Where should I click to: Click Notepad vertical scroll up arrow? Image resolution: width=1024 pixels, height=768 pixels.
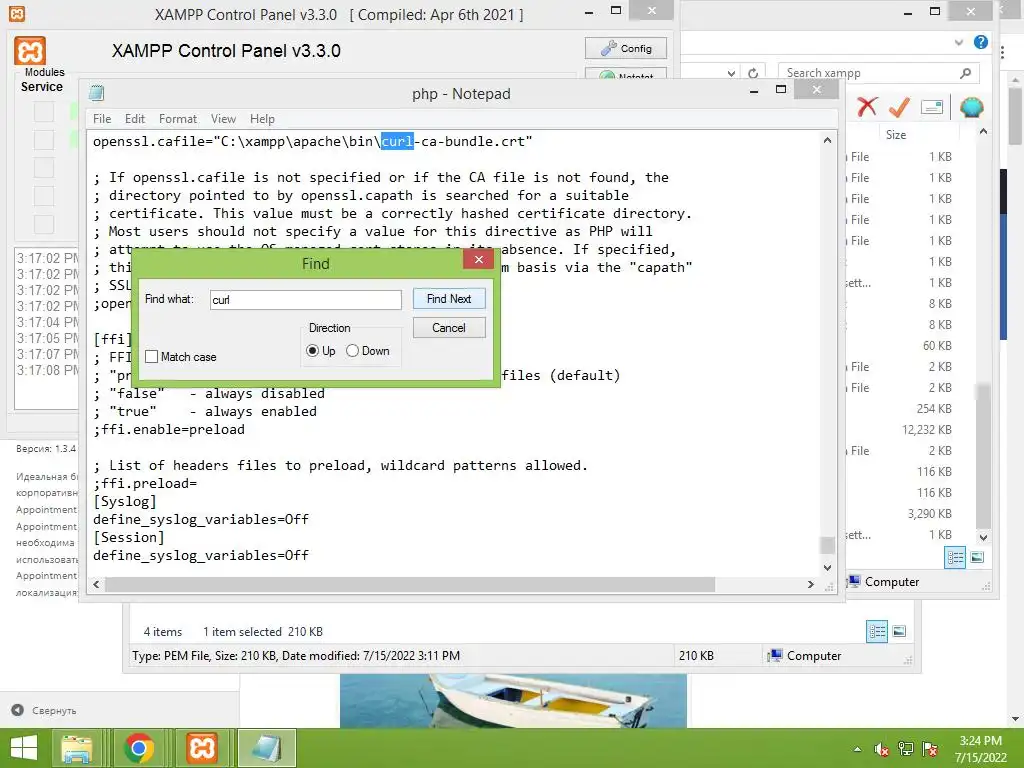coord(827,140)
